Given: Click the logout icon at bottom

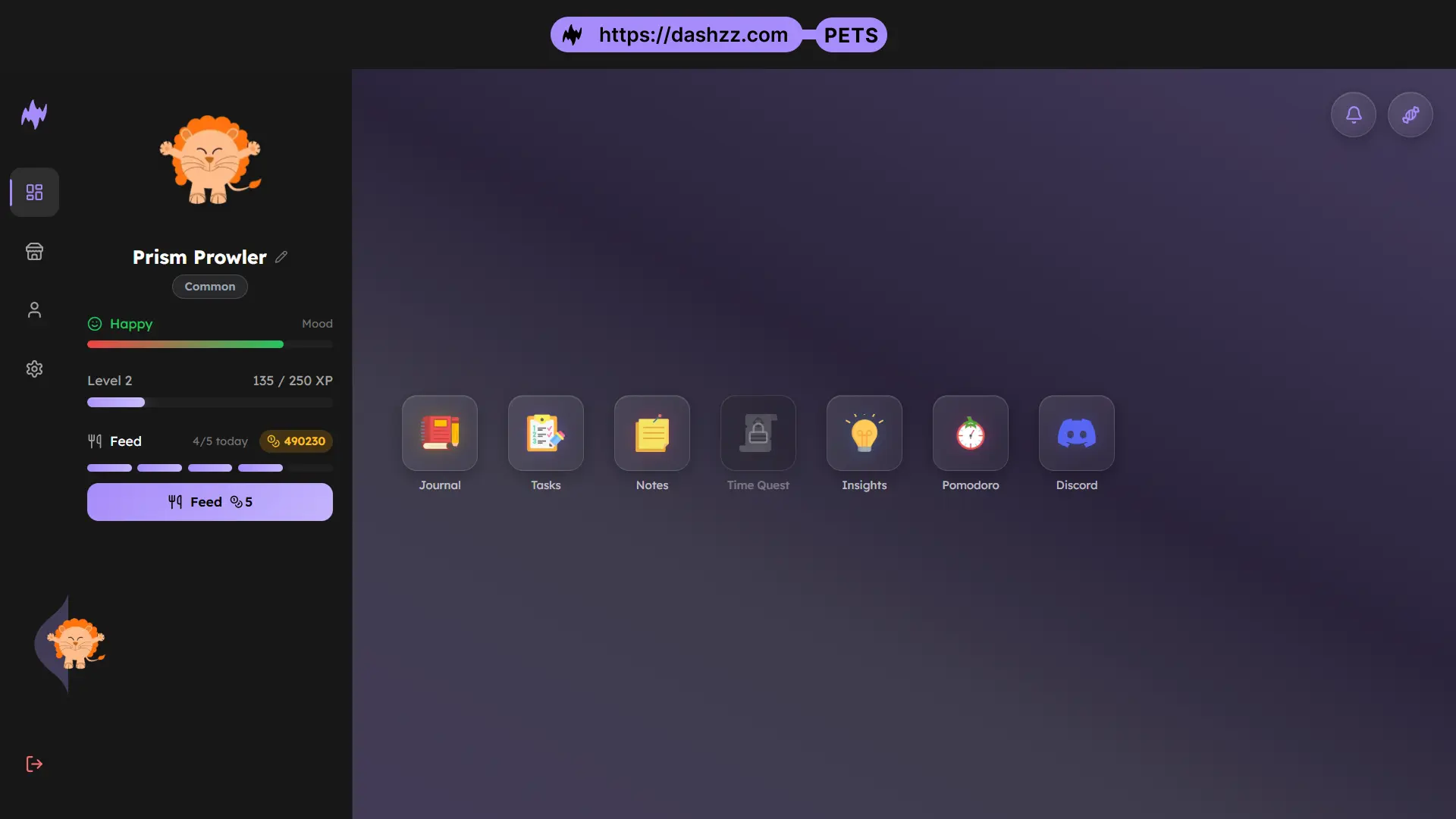Looking at the screenshot, I should [35, 764].
